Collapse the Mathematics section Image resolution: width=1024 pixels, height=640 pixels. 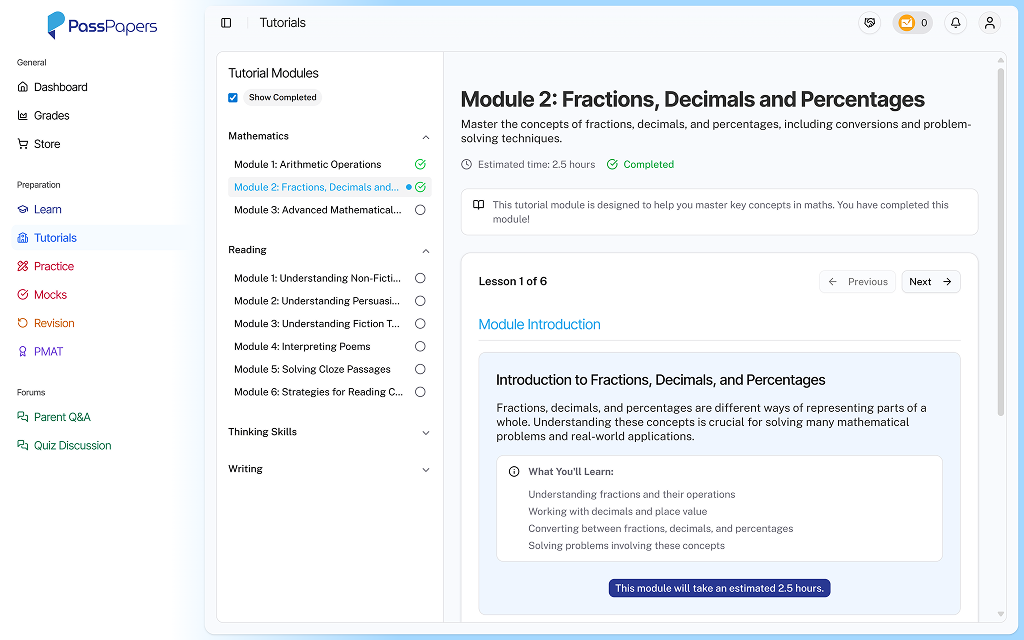coord(426,137)
